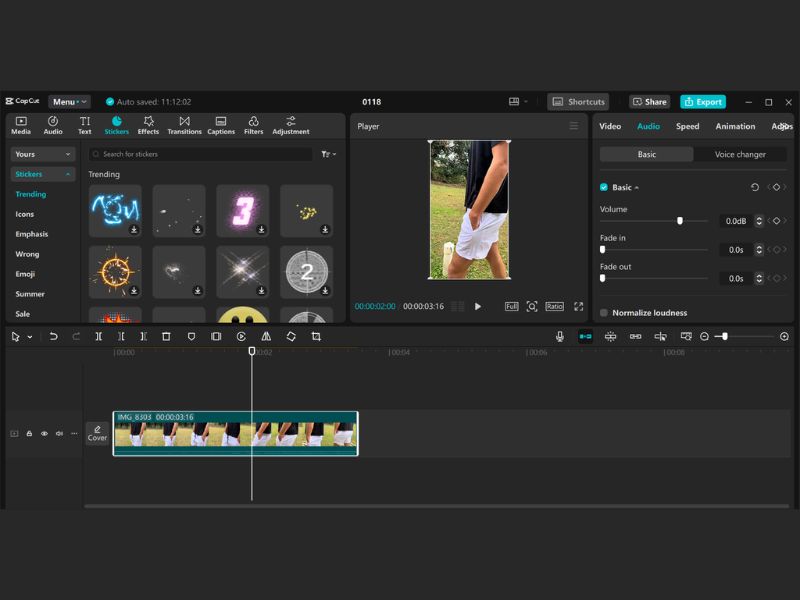Toggle the preview axis icon

pyautogui.click(x=660, y=337)
